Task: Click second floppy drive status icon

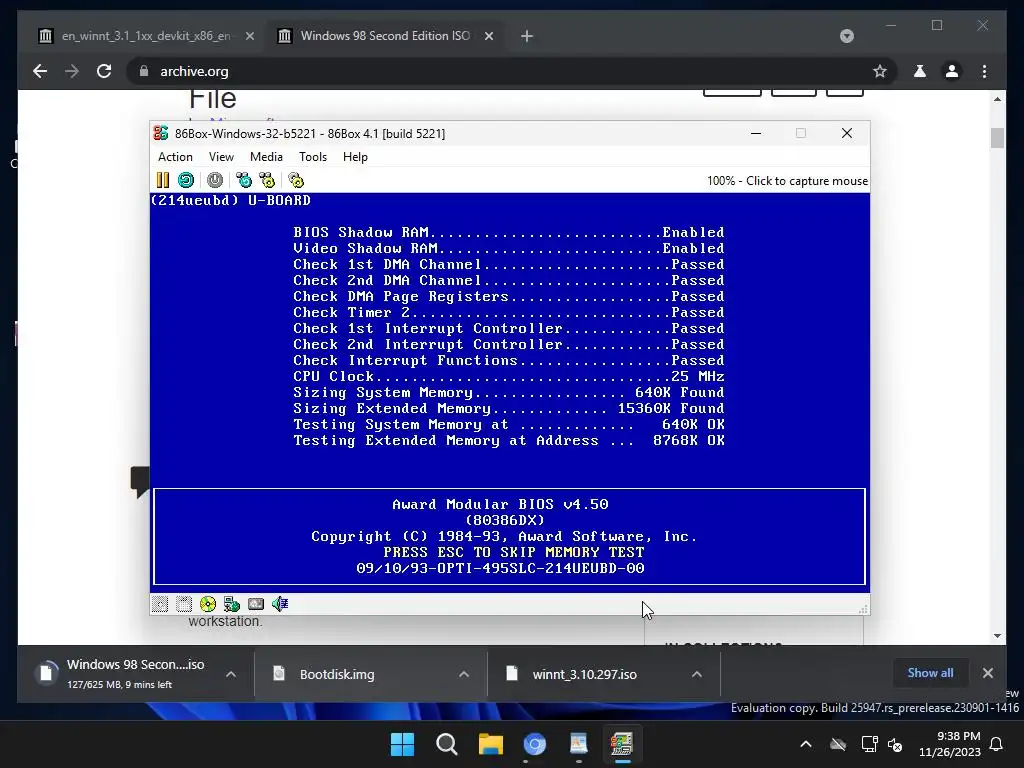Action: coord(184,604)
